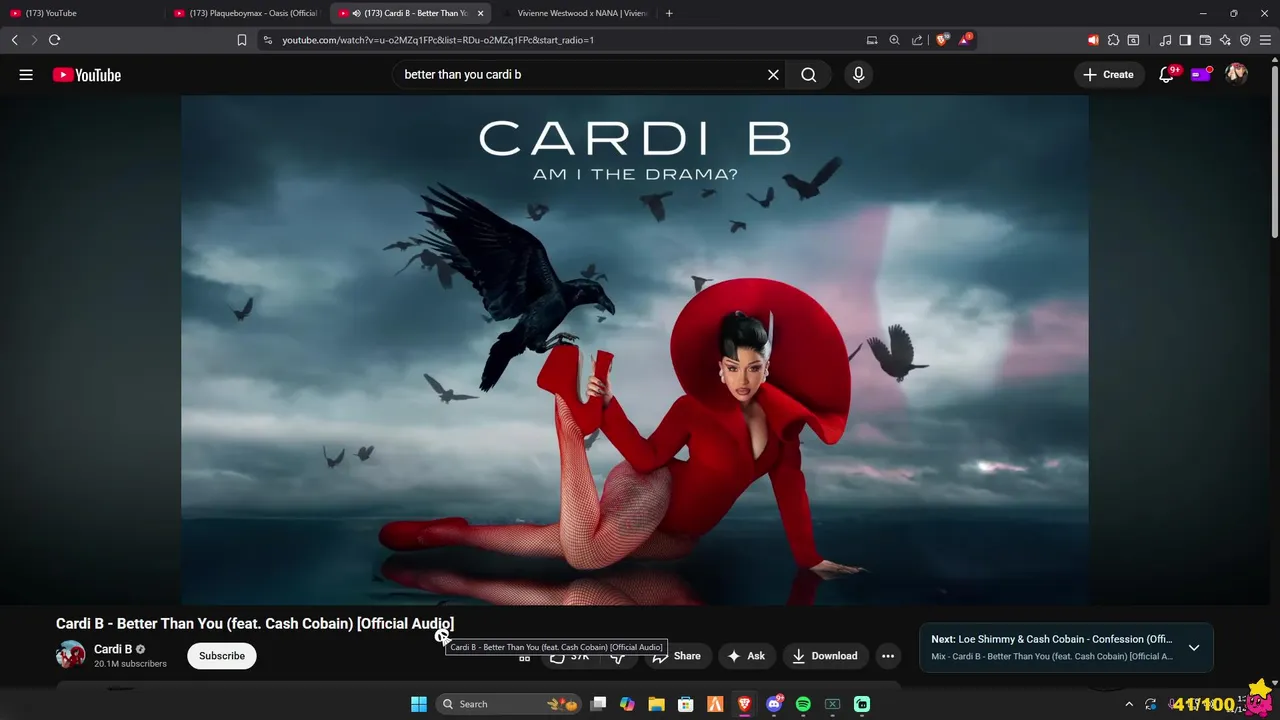Open the Brave Wallet icon

(x=1205, y=40)
